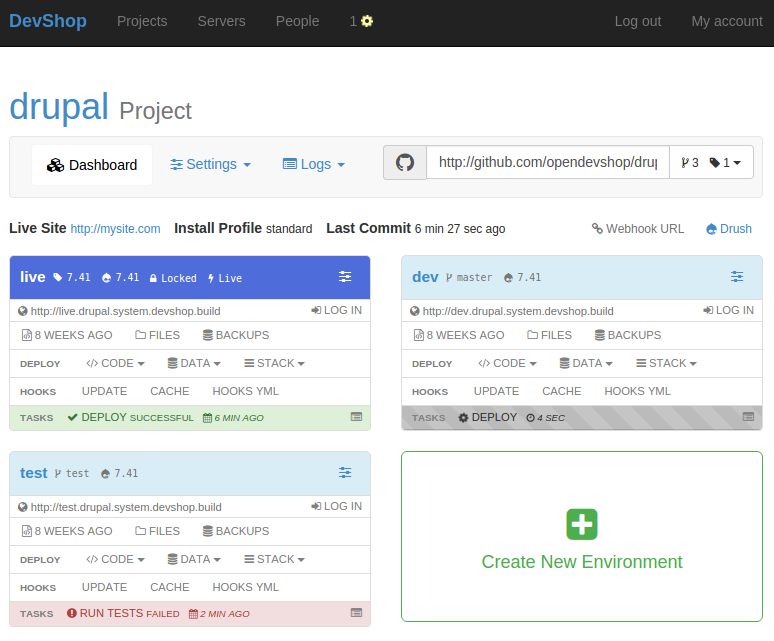Open dev environment settings sliders icon
Viewport: 774px width, 641px height.
[737, 277]
